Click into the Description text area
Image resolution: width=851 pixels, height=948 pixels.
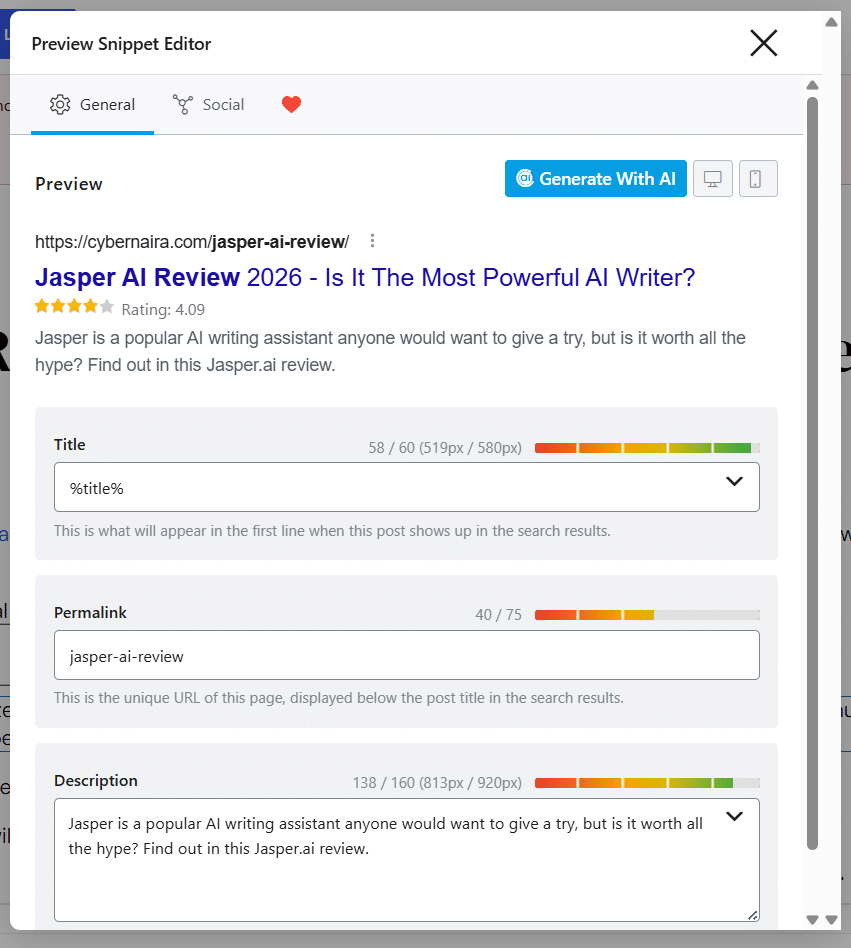(407, 860)
